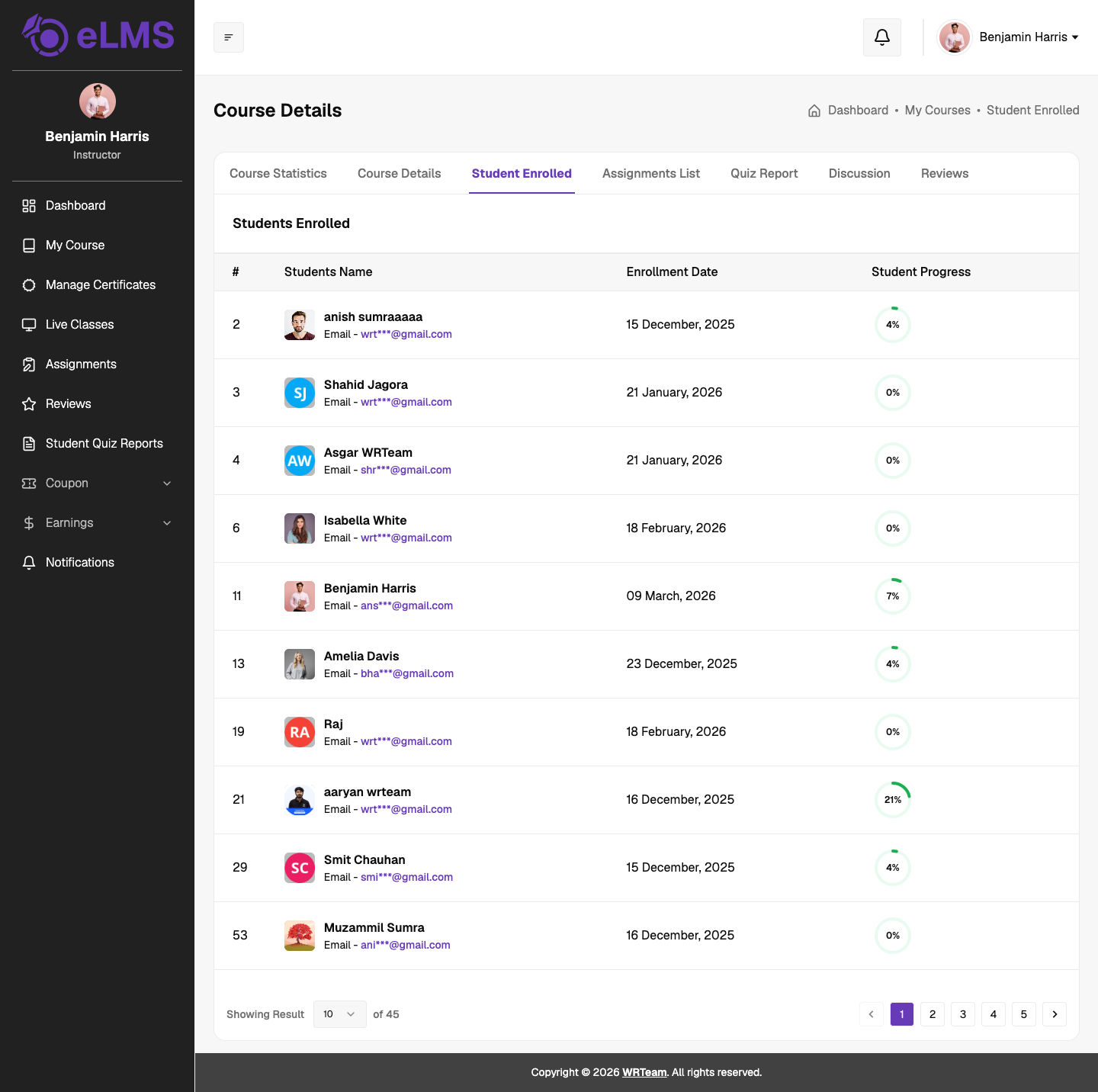Click the Student Quiz Reports document icon
1098x1092 pixels.
(29, 444)
